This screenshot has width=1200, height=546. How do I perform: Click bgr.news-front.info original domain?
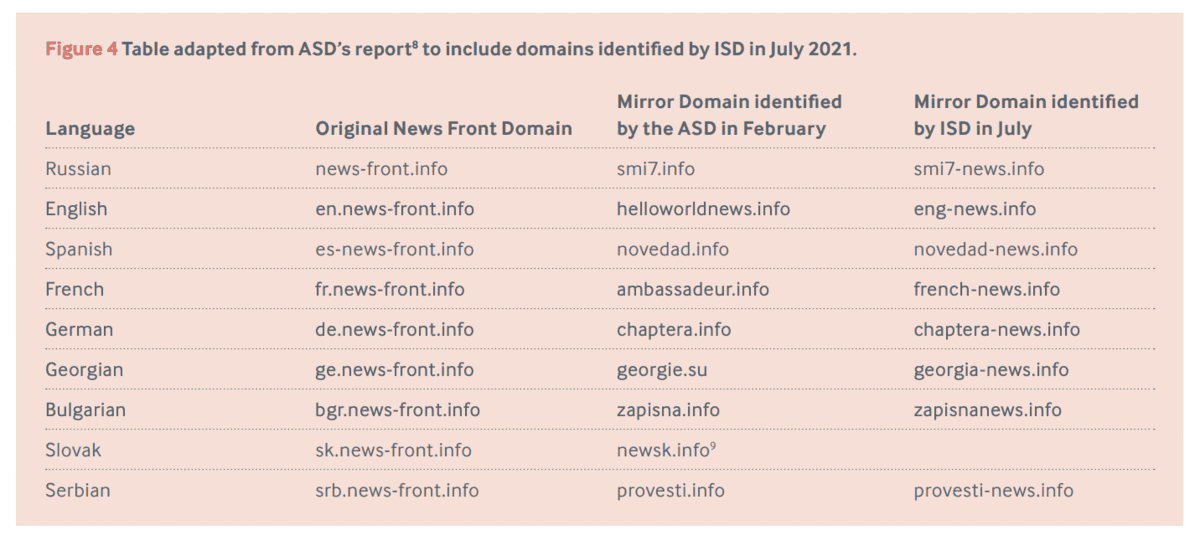[x=397, y=410]
